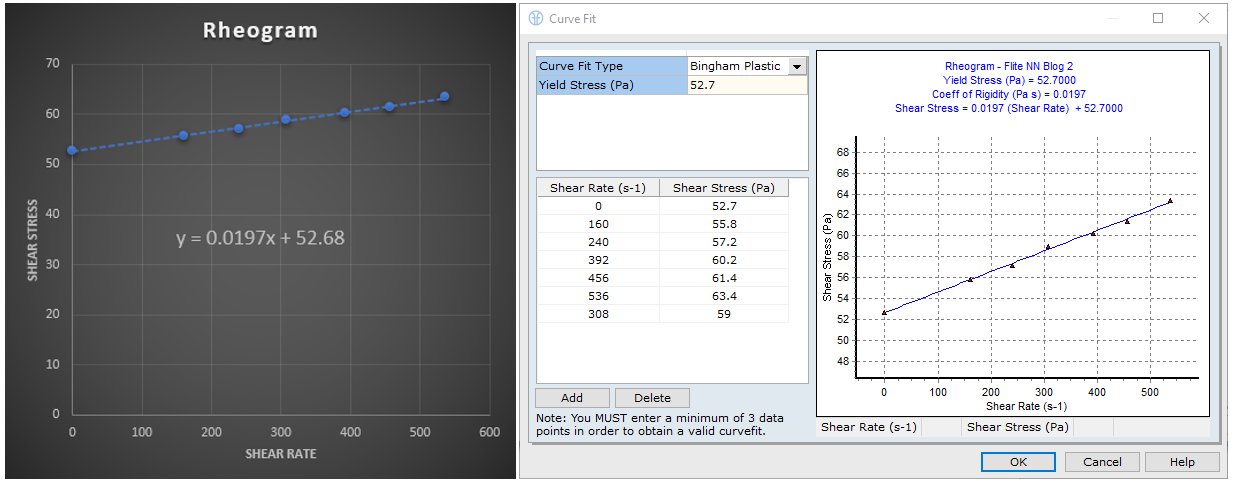
Task: Click the Curve Fit app icon in title bar
Action: tap(537, 18)
